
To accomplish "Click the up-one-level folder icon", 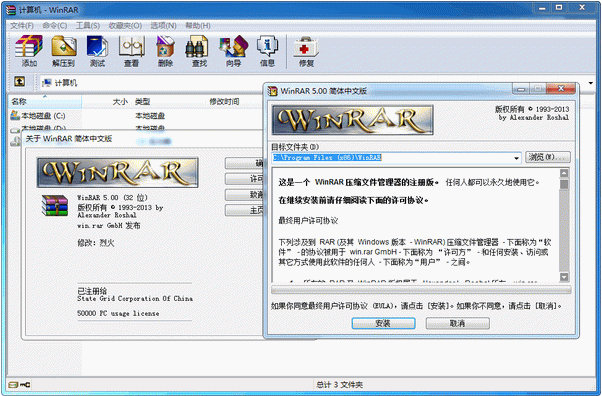I will pos(20,81).
